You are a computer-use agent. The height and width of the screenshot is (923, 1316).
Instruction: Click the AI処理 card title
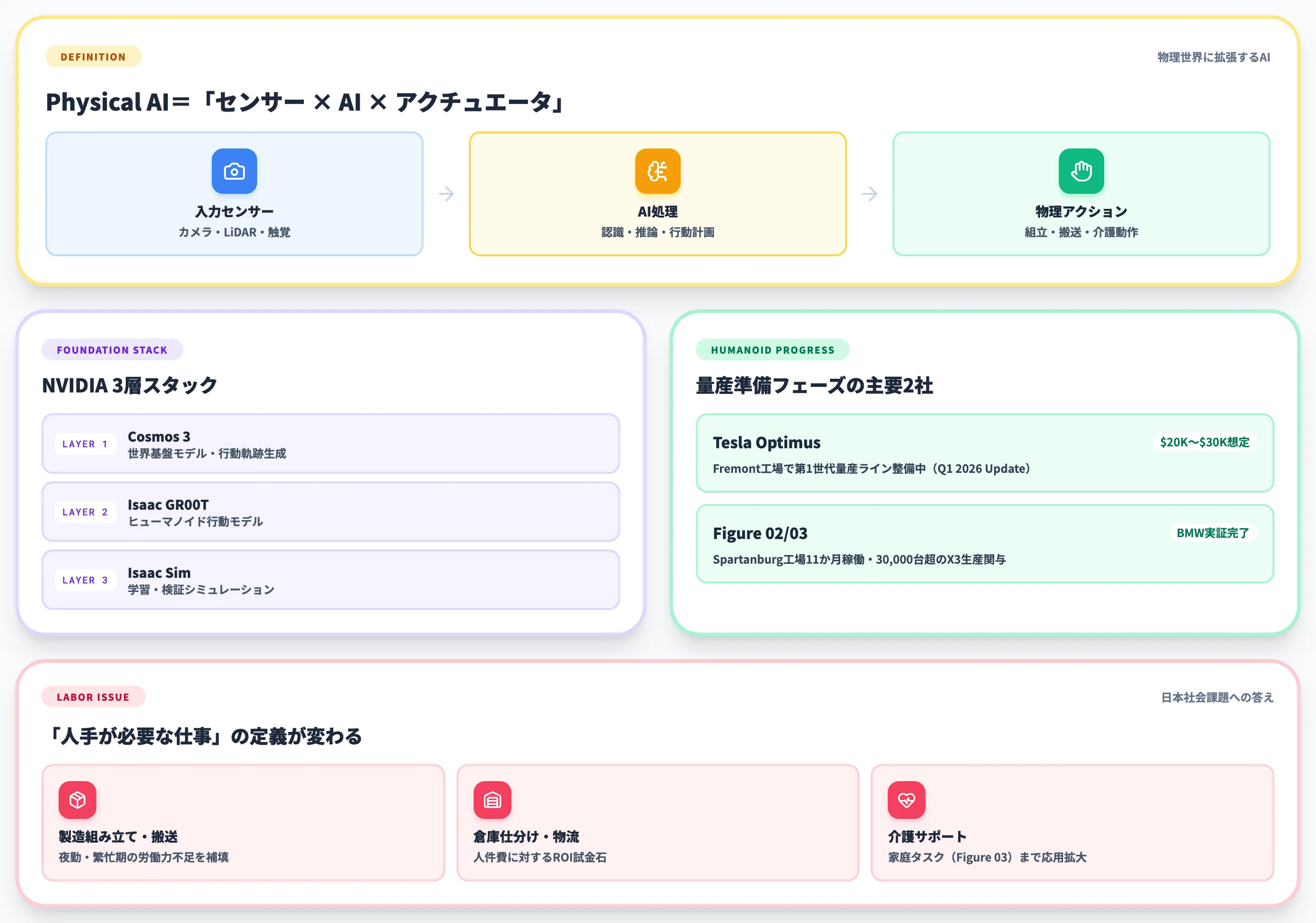pyautogui.click(x=658, y=211)
